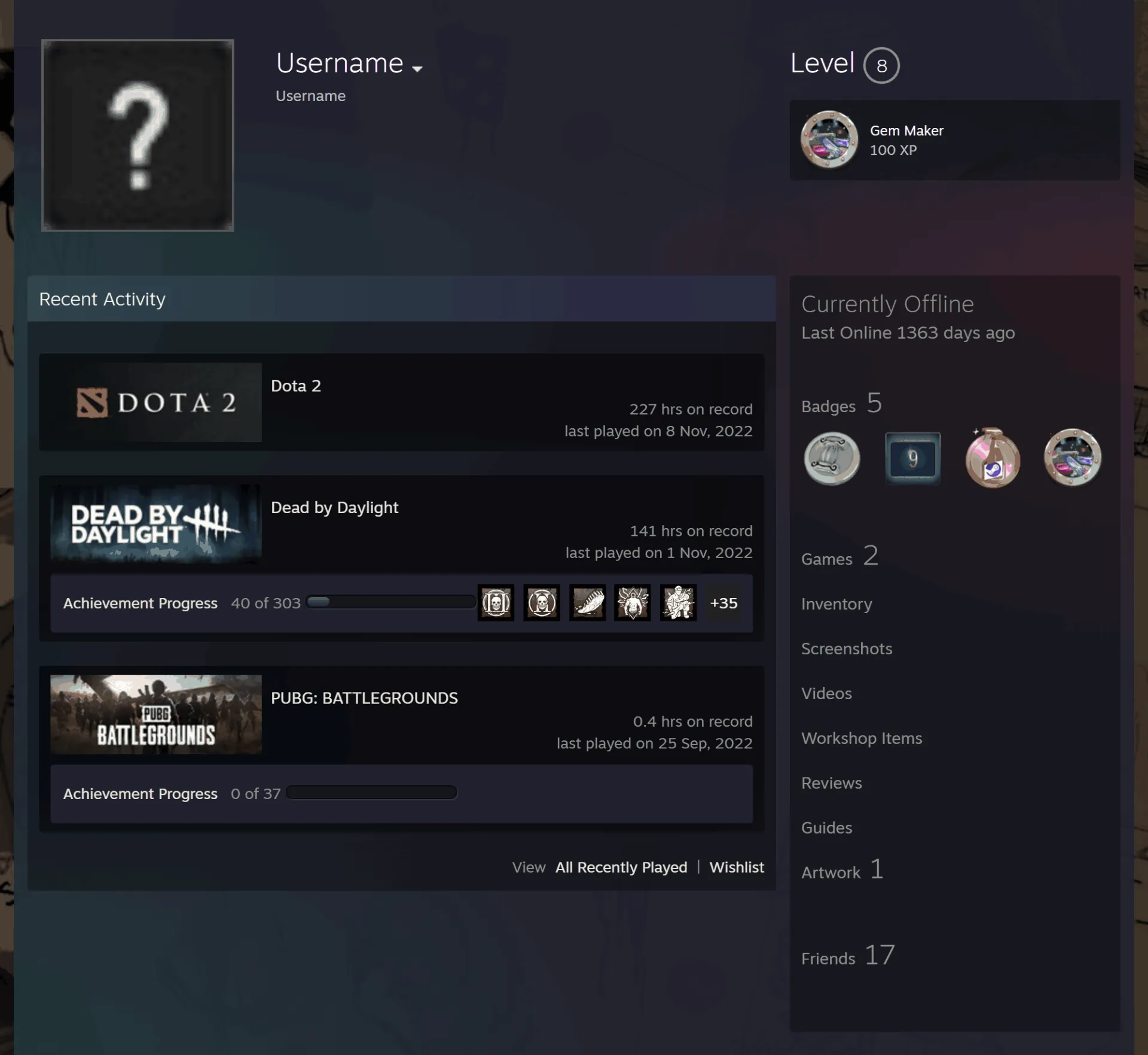The width and height of the screenshot is (1148, 1055).
Task: Open the Videos link
Action: (826, 693)
